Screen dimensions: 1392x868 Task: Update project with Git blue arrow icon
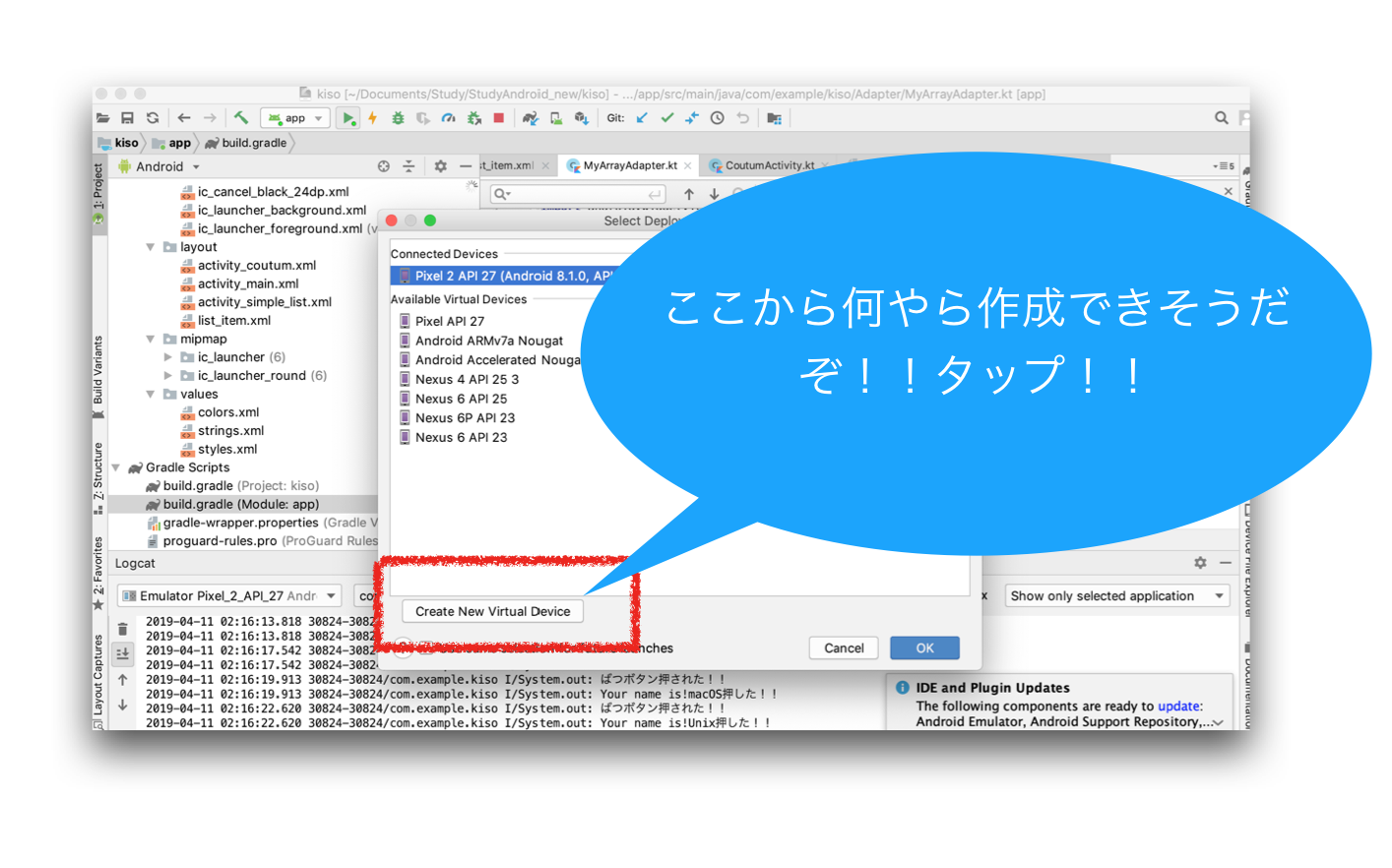point(642,118)
